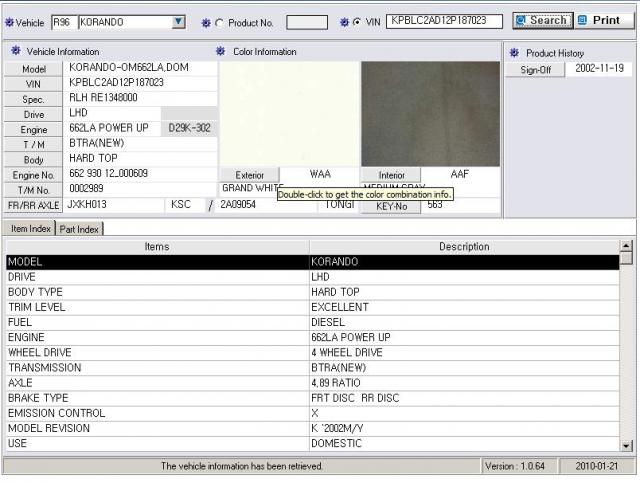Click the scroll up arrow of items list

626,246
